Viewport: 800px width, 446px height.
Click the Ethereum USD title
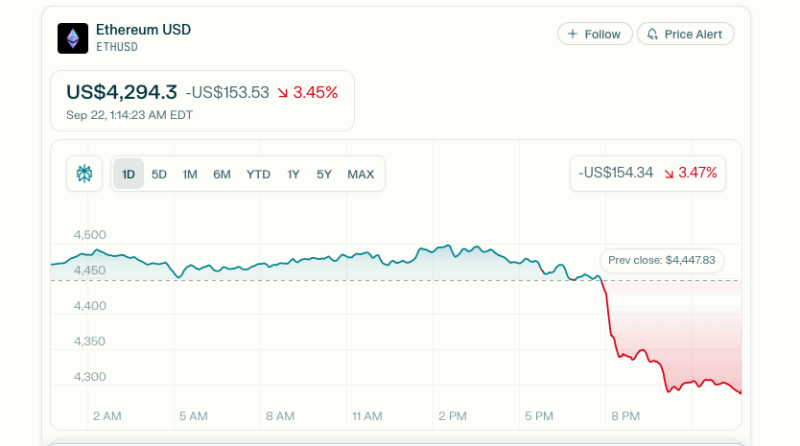click(143, 30)
